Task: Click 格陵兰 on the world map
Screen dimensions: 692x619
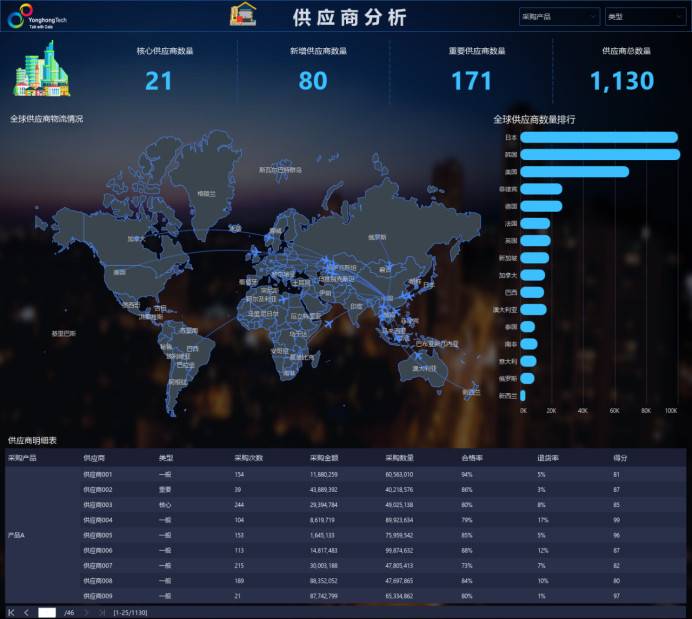Action: point(207,193)
